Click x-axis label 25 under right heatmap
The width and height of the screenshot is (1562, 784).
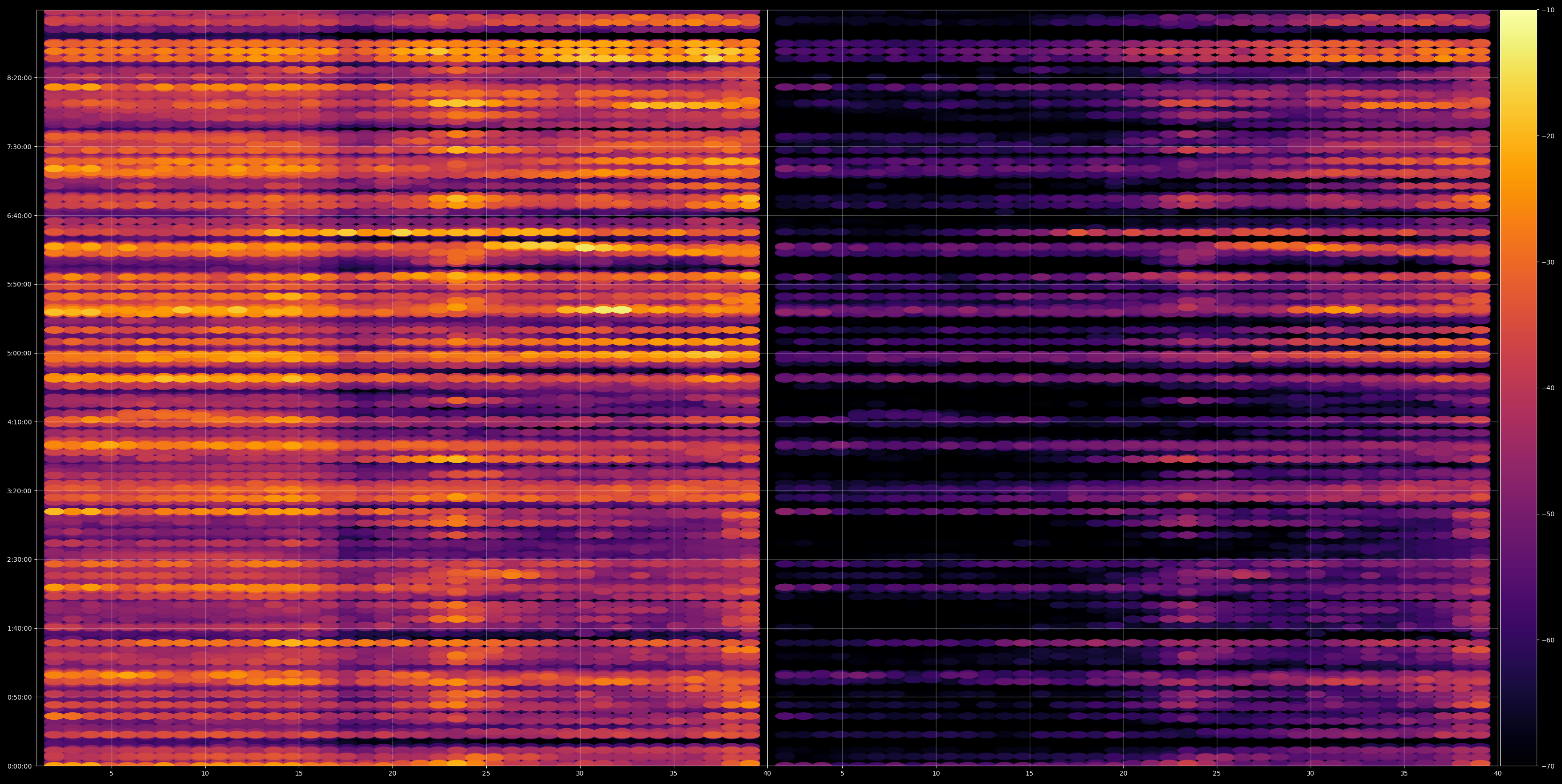click(1217, 774)
